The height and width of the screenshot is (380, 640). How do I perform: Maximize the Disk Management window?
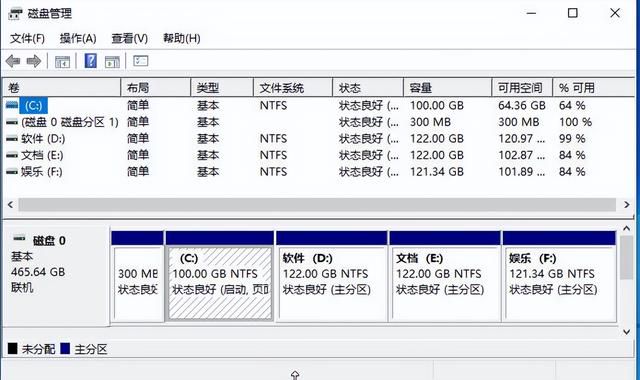(x=573, y=13)
